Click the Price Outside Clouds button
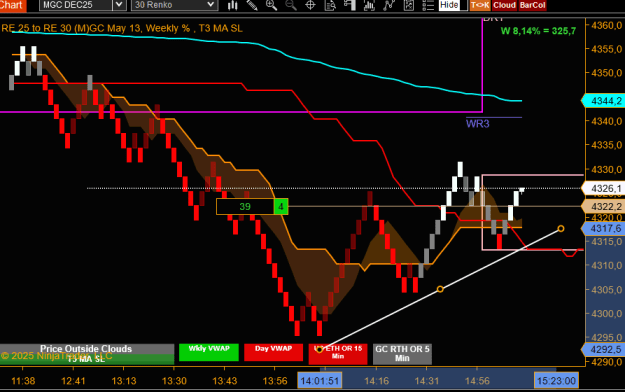 click(x=86, y=349)
